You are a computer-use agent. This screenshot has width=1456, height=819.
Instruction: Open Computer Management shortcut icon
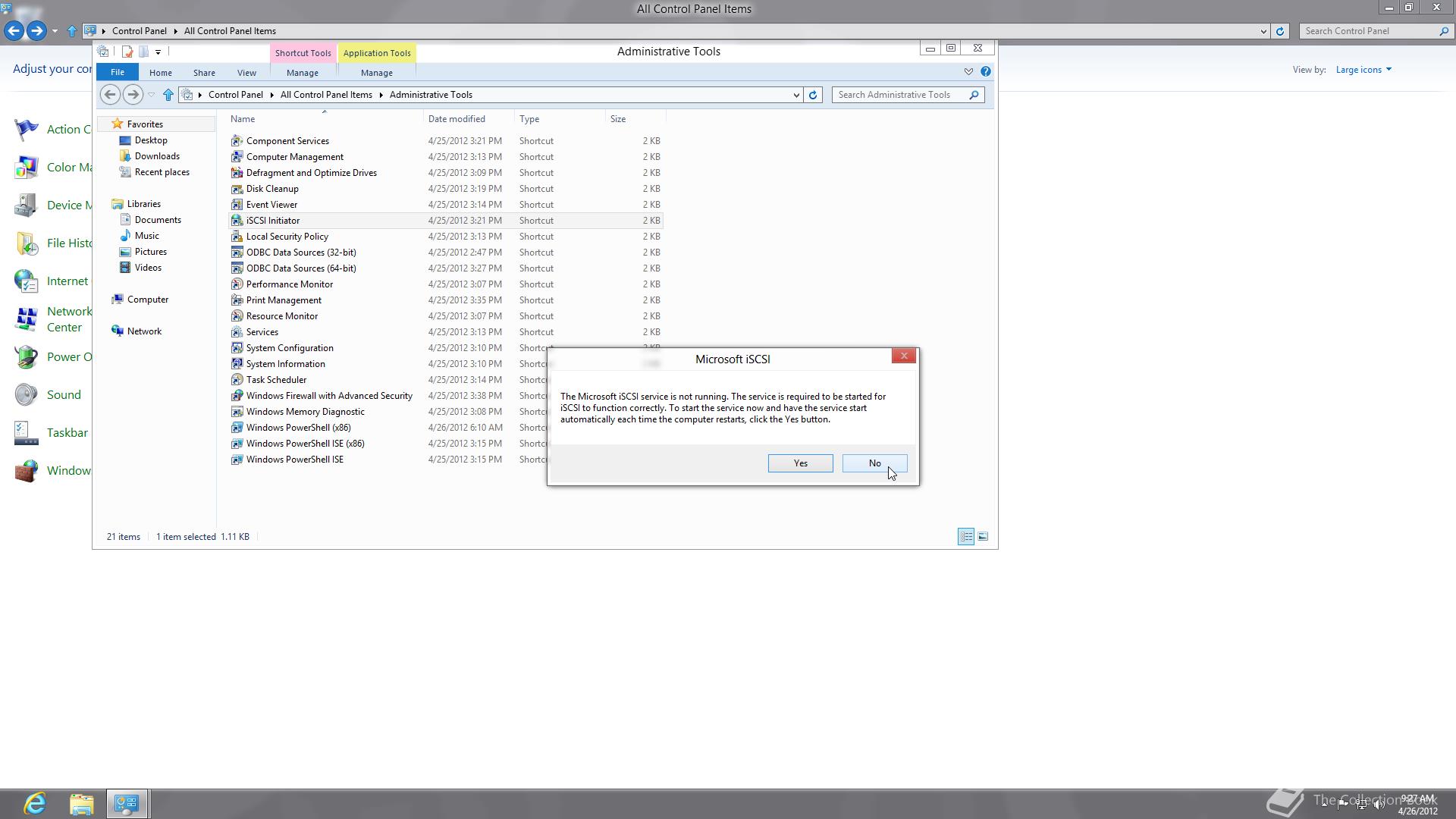tap(237, 157)
